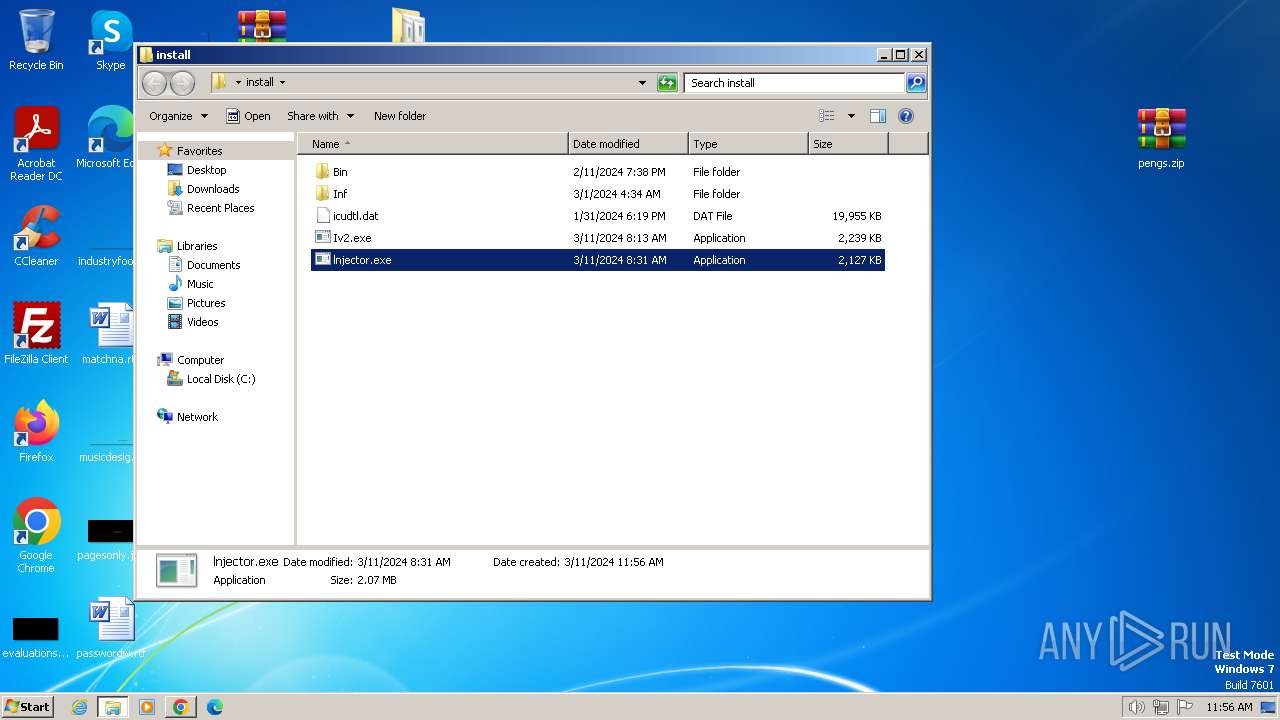Viewport: 1280px width, 720px height.
Task: Click the Open toolbar button
Action: coord(248,116)
